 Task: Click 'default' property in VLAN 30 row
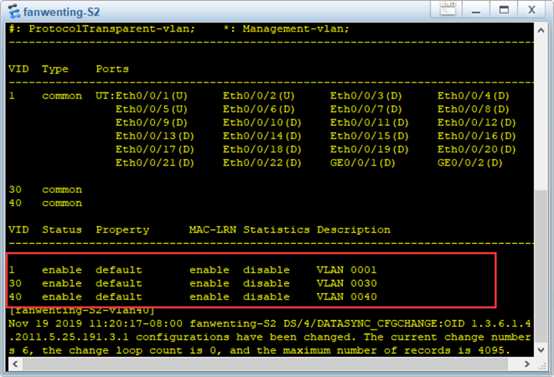tap(119, 283)
